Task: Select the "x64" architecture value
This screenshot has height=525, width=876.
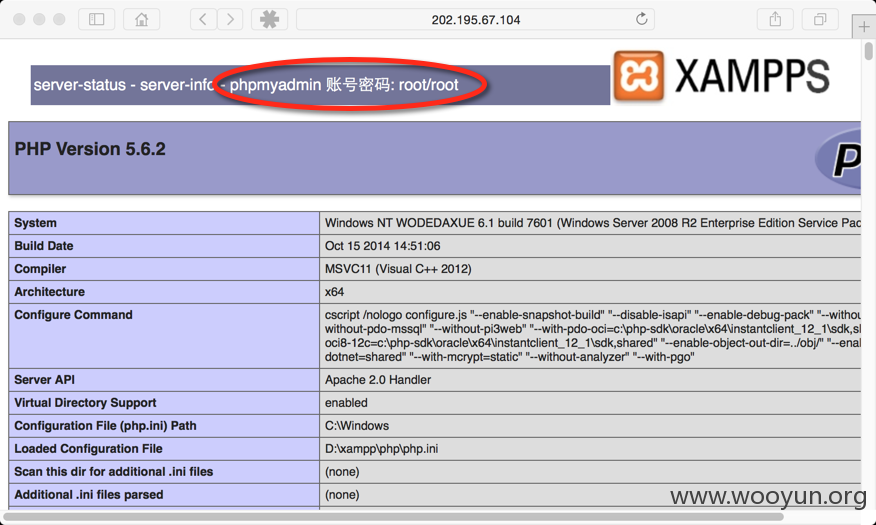Action: click(x=335, y=292)
